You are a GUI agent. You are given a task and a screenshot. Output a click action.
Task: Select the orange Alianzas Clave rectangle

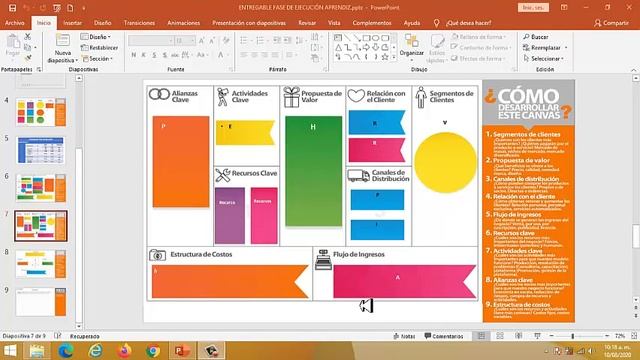tap(181, 162)
